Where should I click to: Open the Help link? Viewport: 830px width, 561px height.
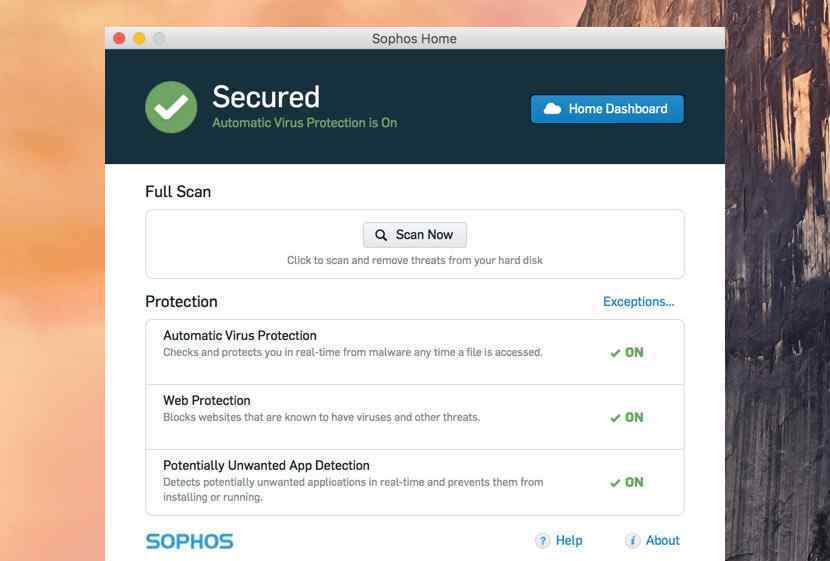point(569,540)
